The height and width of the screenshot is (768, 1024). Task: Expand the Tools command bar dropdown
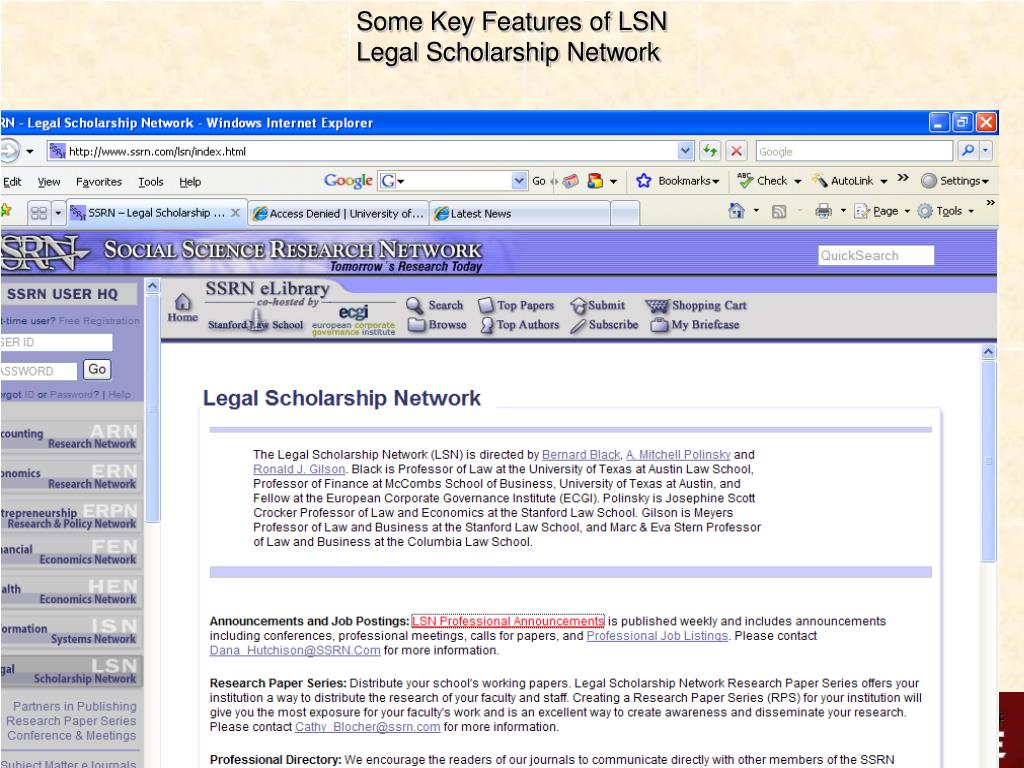971,212
